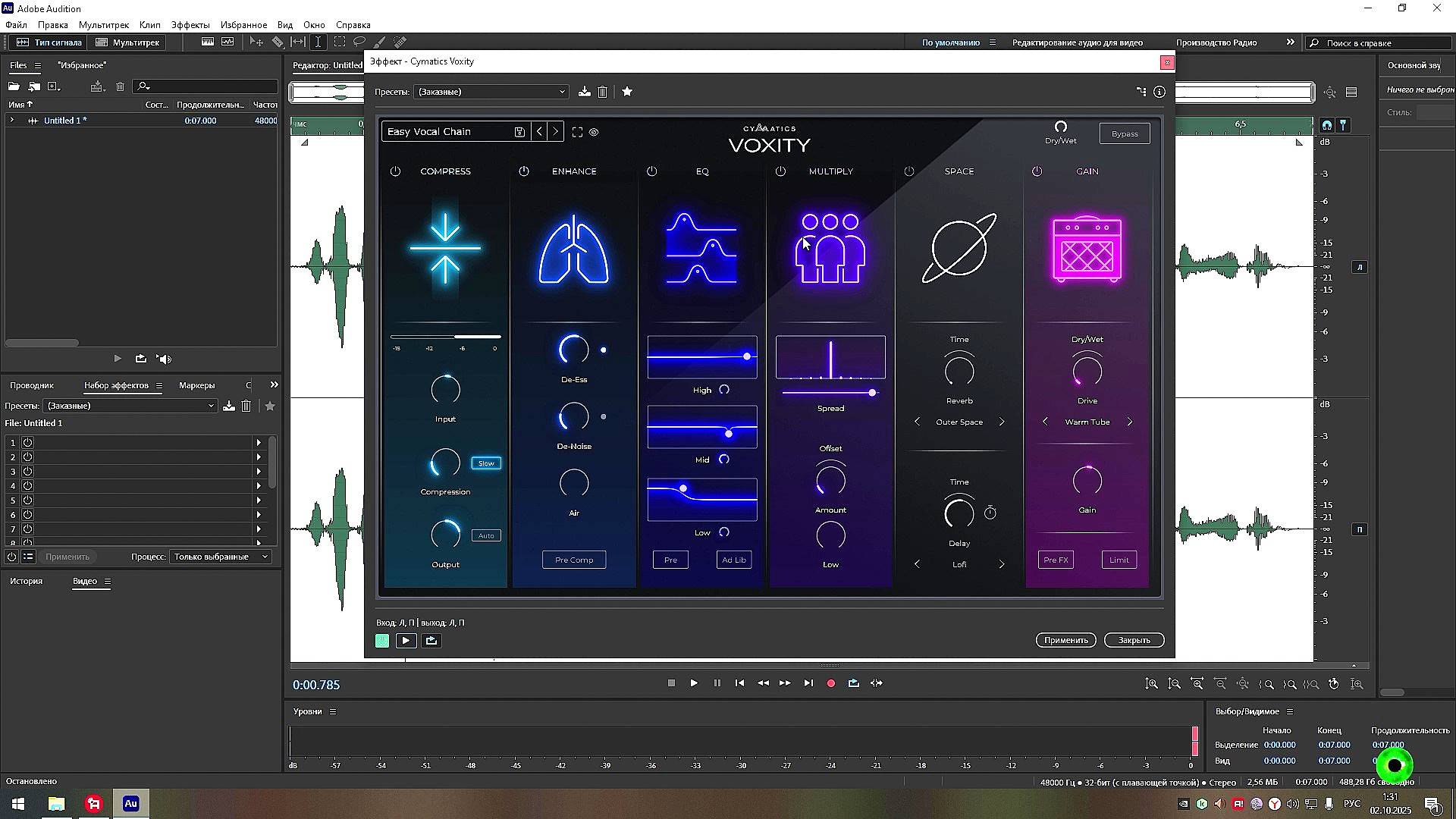
Task: Disable the Space module power button
Action: click(x=908, y=171)
